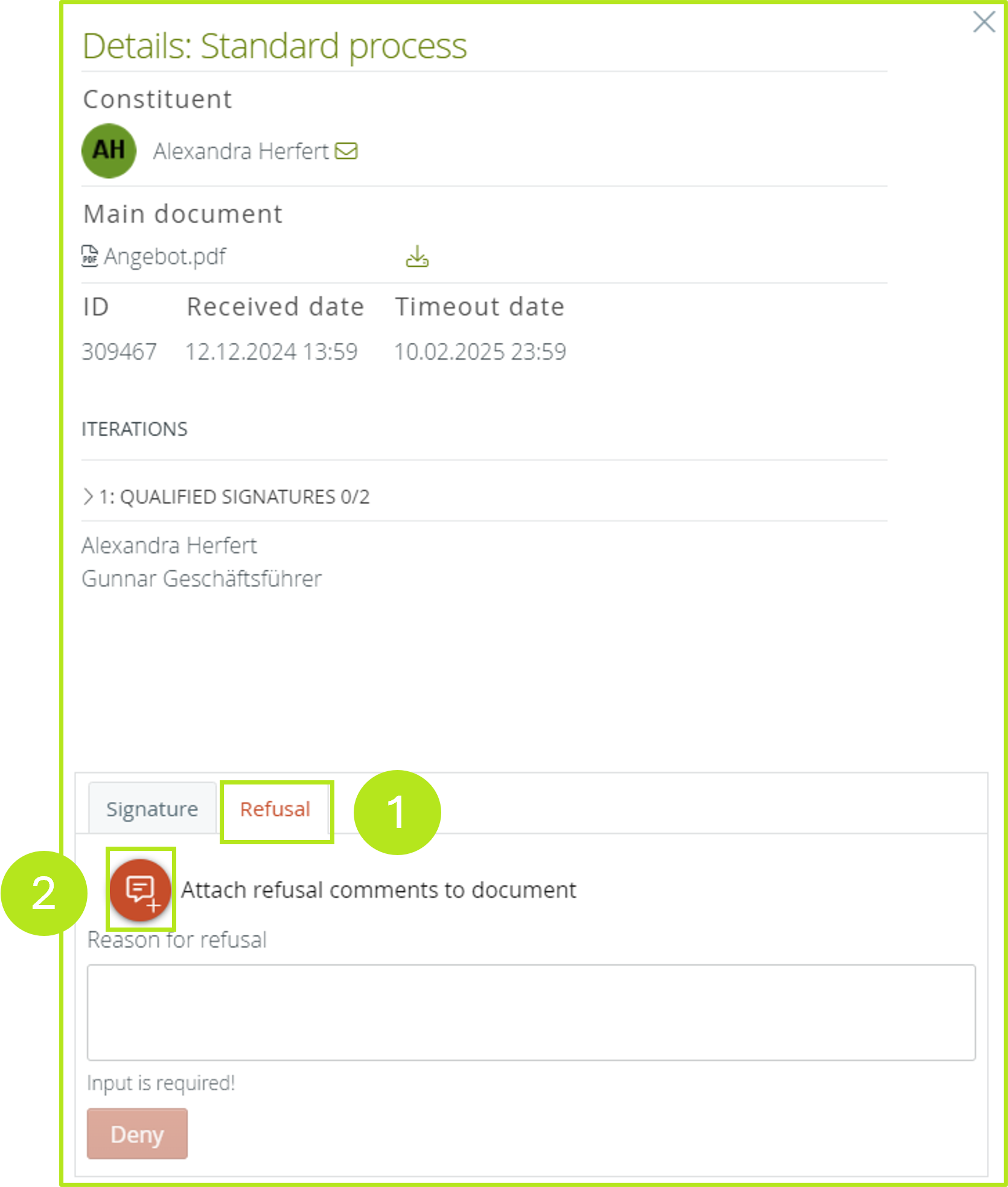This screenshot has width=1008, height=1187.
Task: Select signer Alexandra Herfert under iteration 1
Action: tap(169, 546)
